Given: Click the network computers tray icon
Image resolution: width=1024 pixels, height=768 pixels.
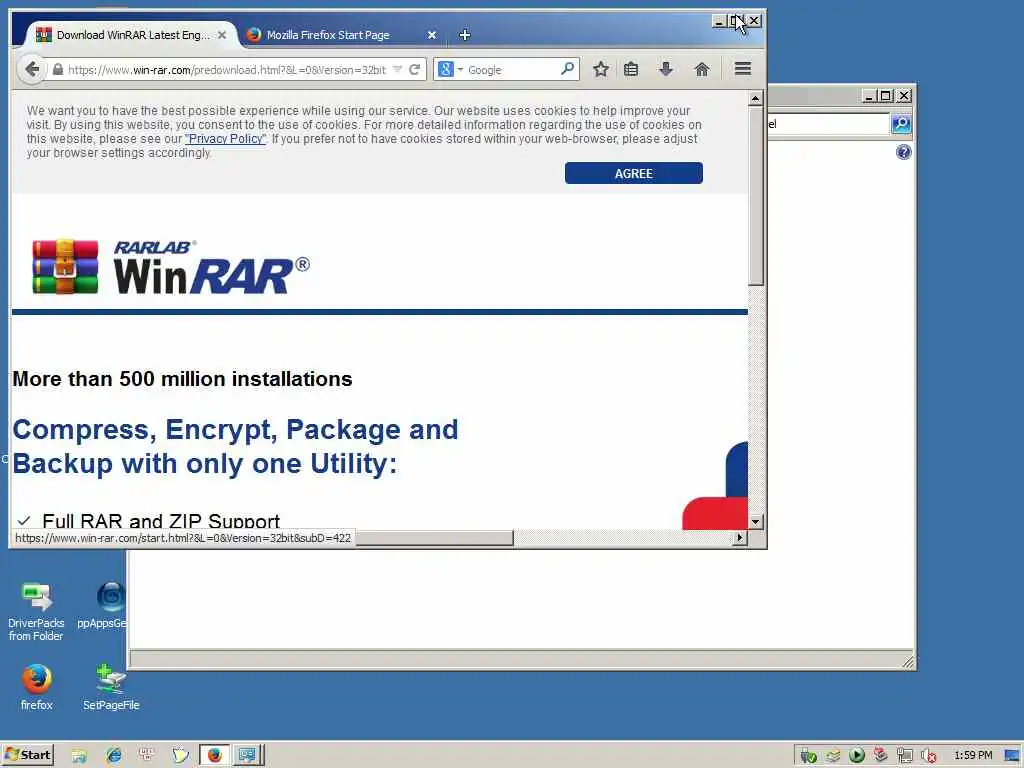Looking at the screenshot, I should (904, 756).
